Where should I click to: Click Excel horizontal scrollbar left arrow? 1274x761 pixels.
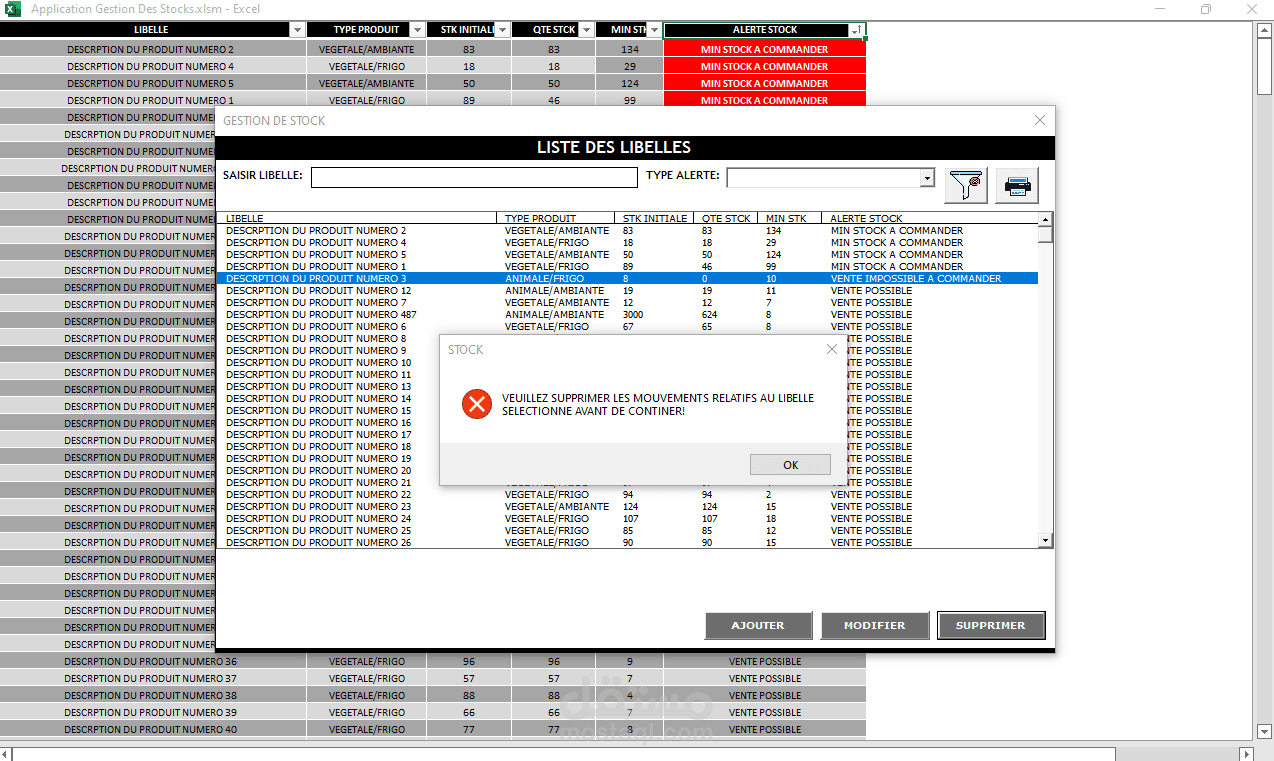pyautogui.click(x=5, y=754)
